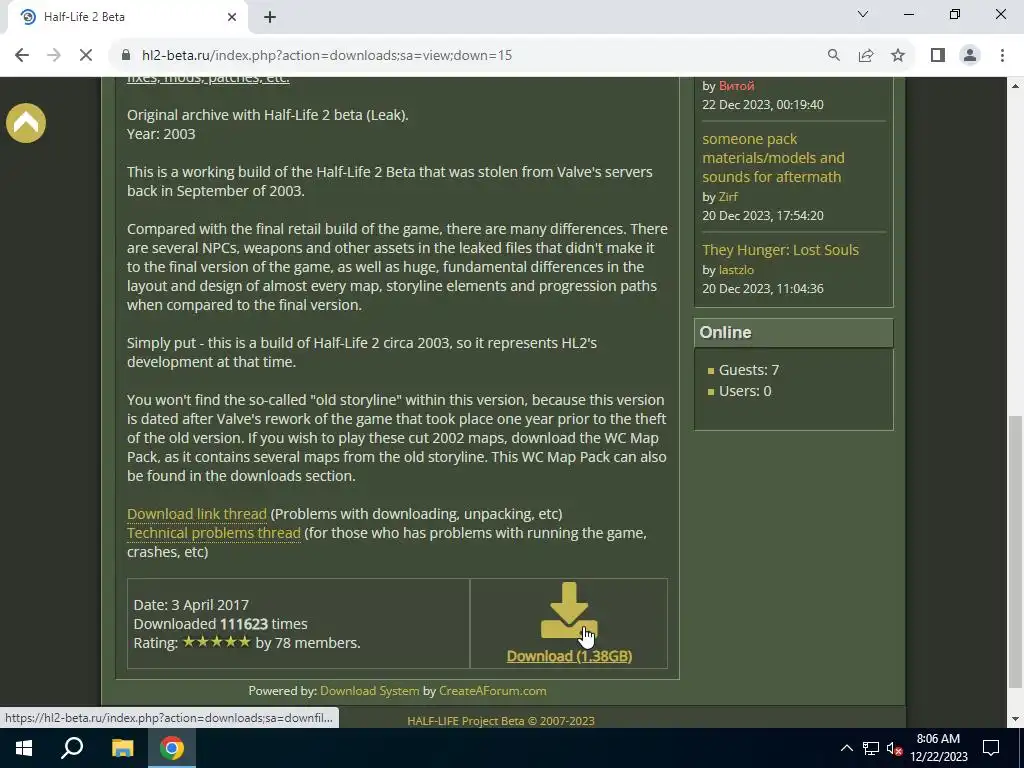Bookmark this page with the star icon

tap(898, 56)
